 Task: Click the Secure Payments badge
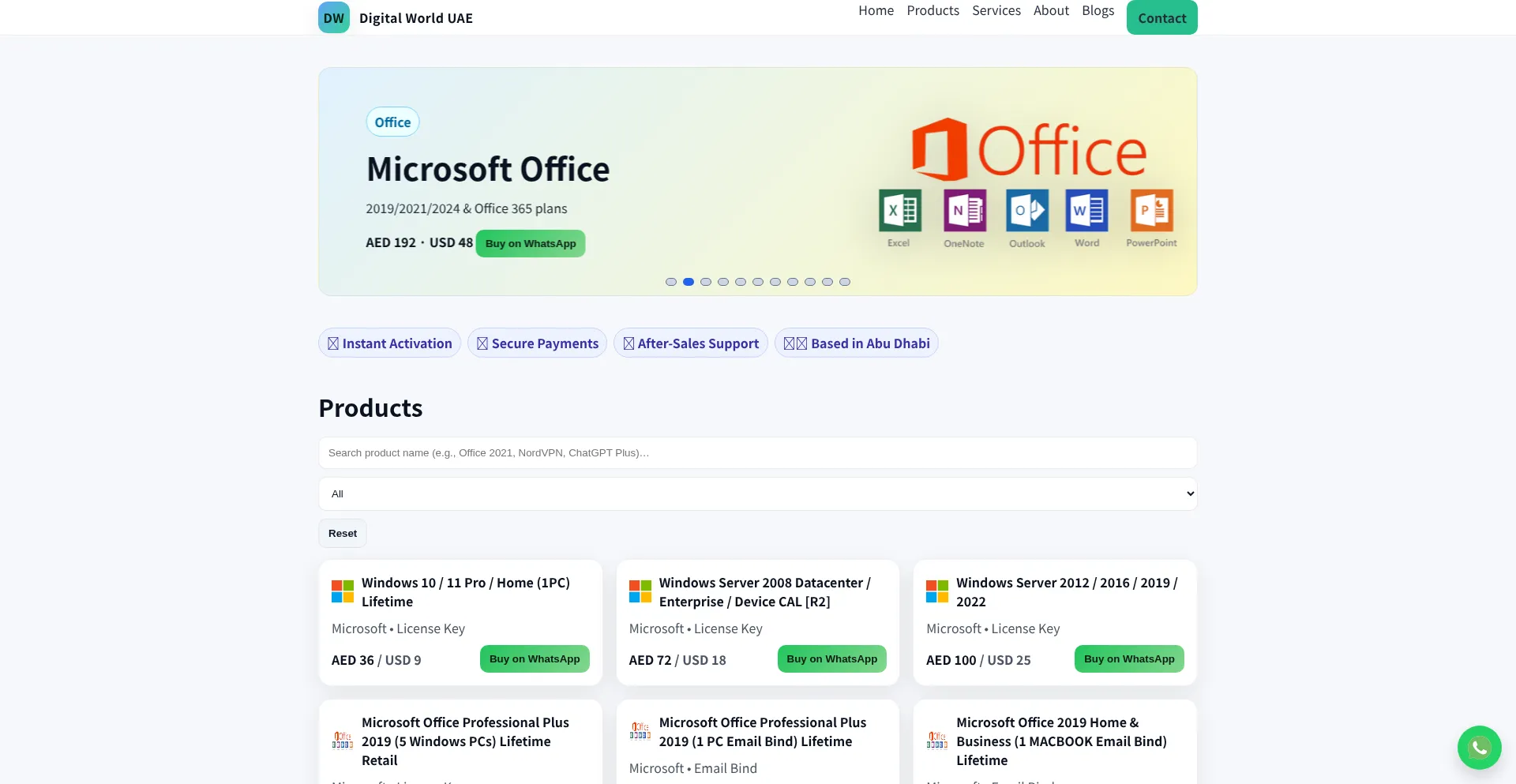point(538,343)
